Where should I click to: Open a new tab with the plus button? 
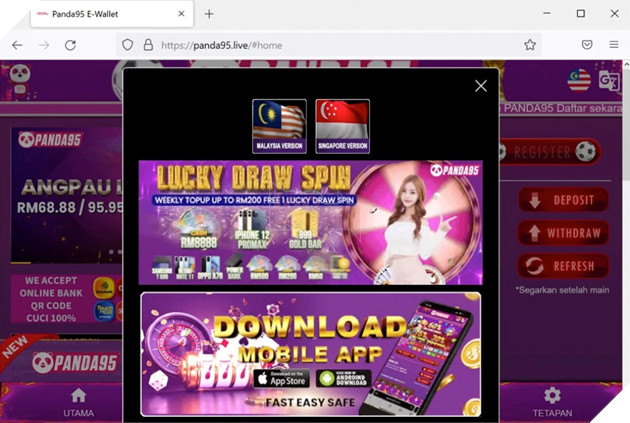[209, 14]
